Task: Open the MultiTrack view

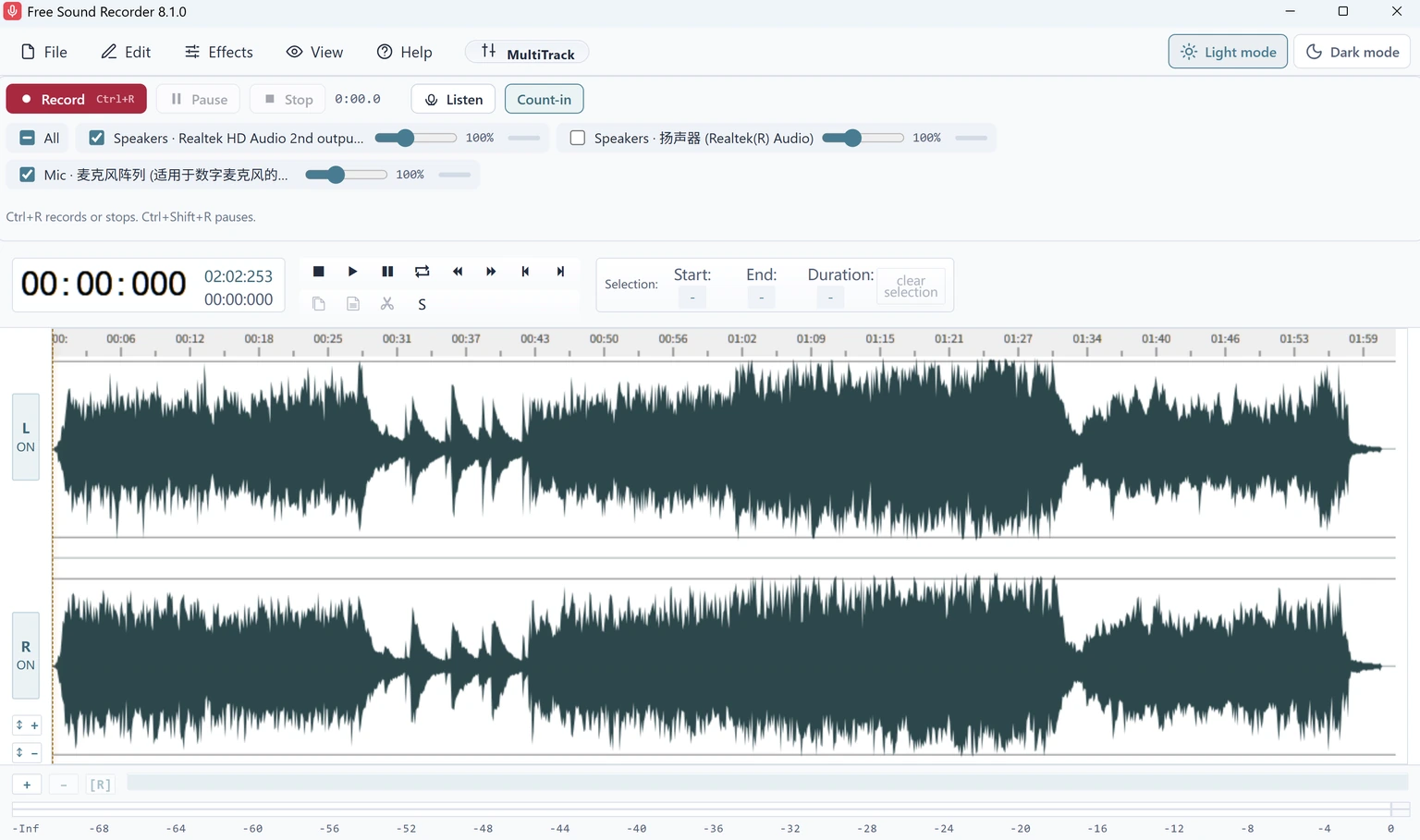Action: [x=527, y=53]
